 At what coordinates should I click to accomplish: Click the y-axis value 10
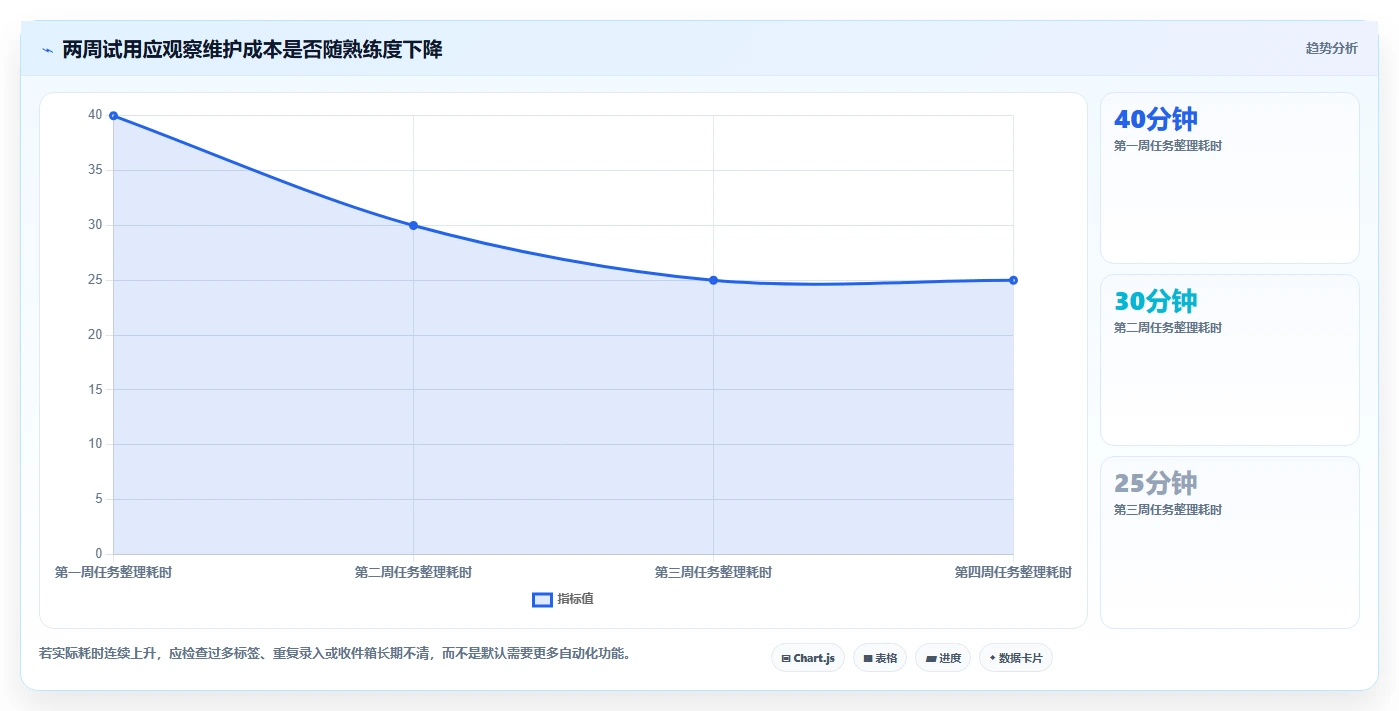tap(95, 444)
